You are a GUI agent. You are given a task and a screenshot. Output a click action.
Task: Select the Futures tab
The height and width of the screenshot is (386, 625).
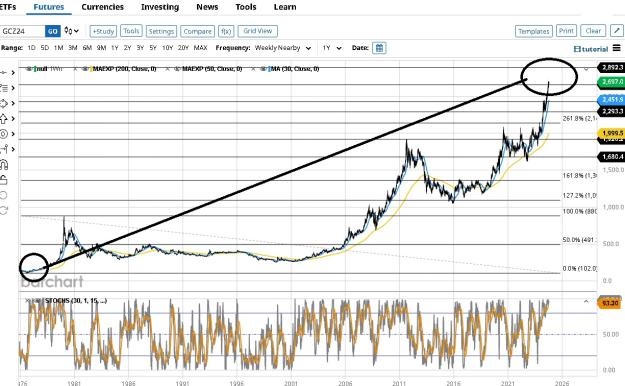click(x=49, y=7)
